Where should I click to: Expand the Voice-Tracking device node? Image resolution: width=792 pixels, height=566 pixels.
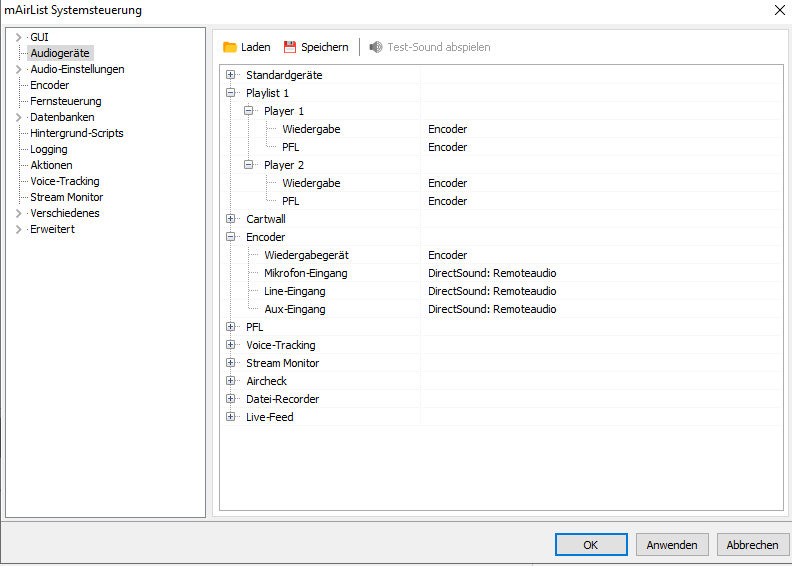[231, 345]
